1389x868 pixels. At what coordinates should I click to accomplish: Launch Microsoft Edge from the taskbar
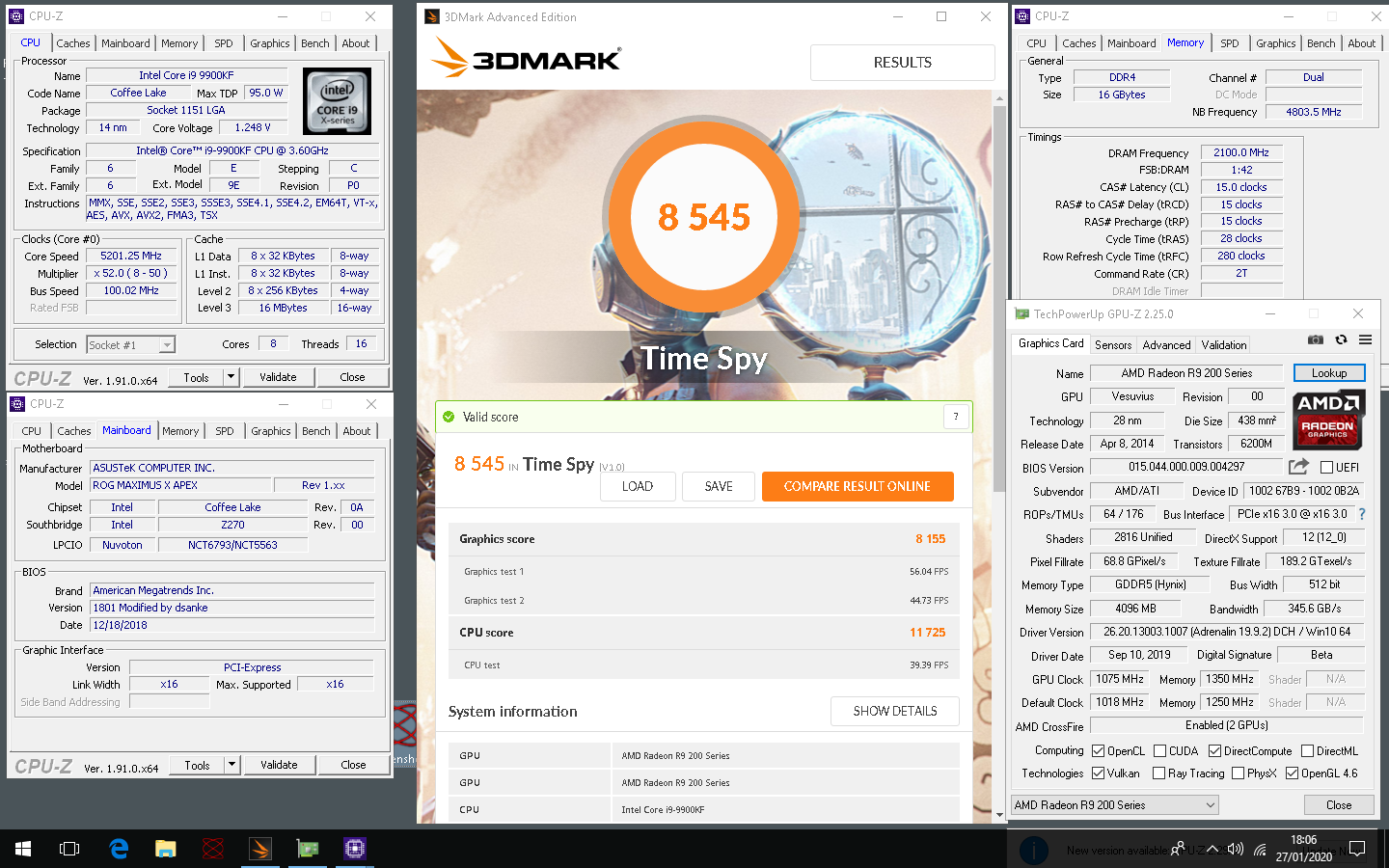(119, 849)
